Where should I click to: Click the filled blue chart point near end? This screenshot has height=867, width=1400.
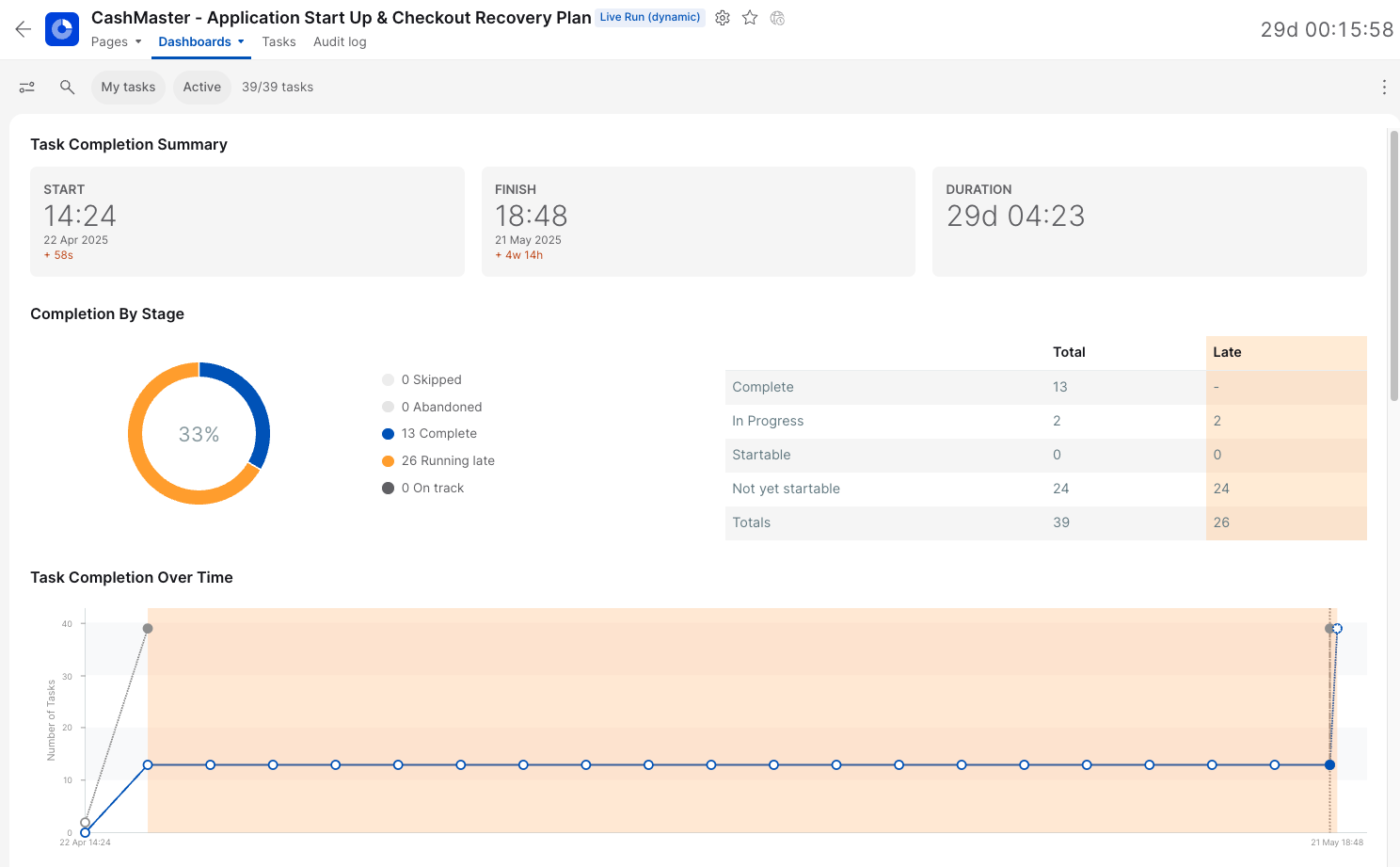1329,764
